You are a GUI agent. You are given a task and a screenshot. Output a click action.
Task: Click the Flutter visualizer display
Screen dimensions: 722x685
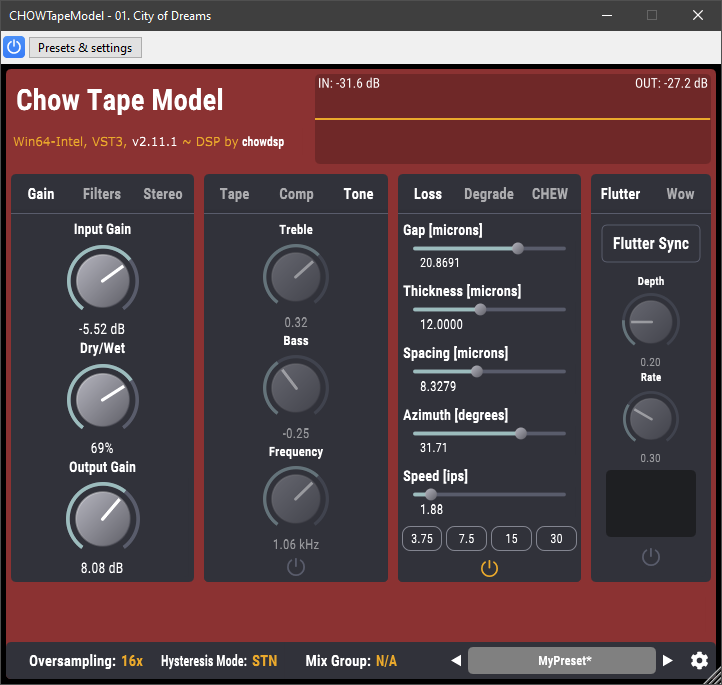tap(651, 503)
